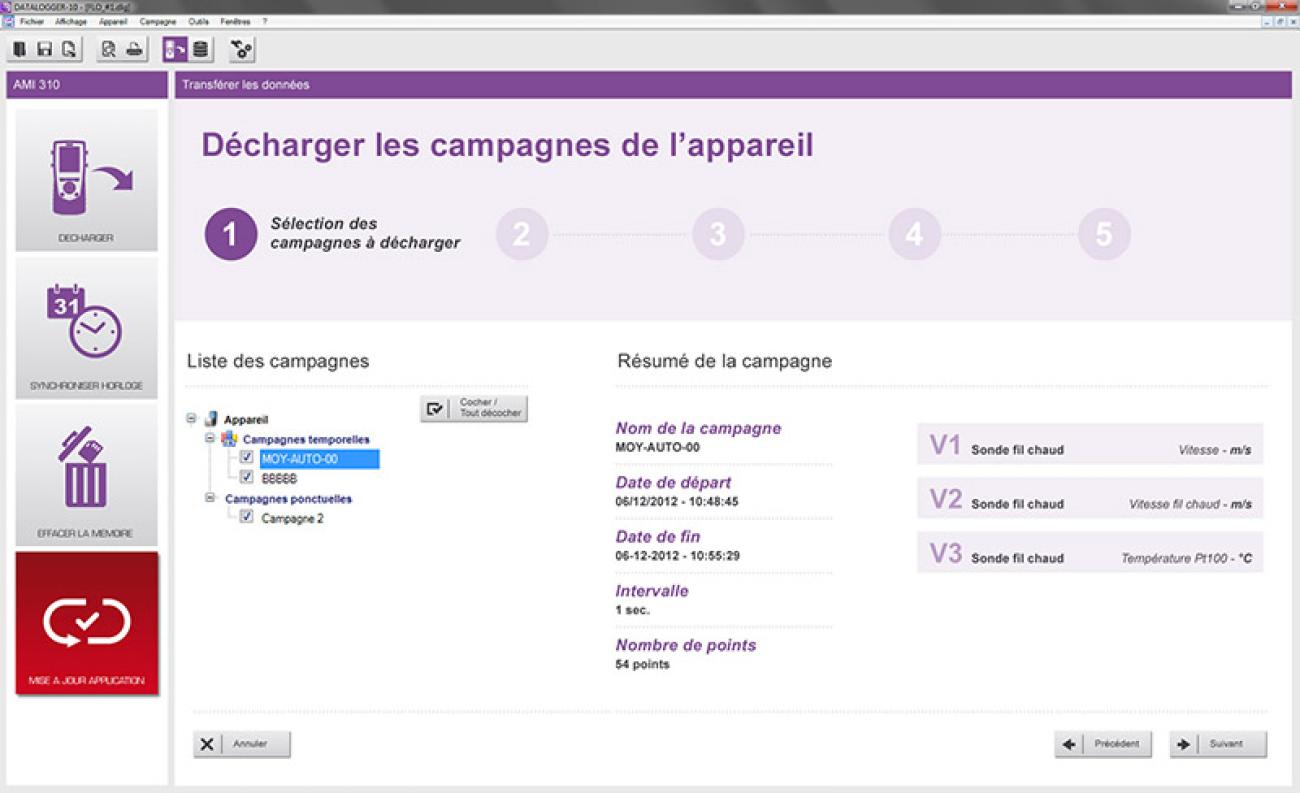This screenshot has width=1300, height=793.
Task: Uncheck the Campagne 2 checkbox
Action: pyautogui.click(x=247, y=518)
